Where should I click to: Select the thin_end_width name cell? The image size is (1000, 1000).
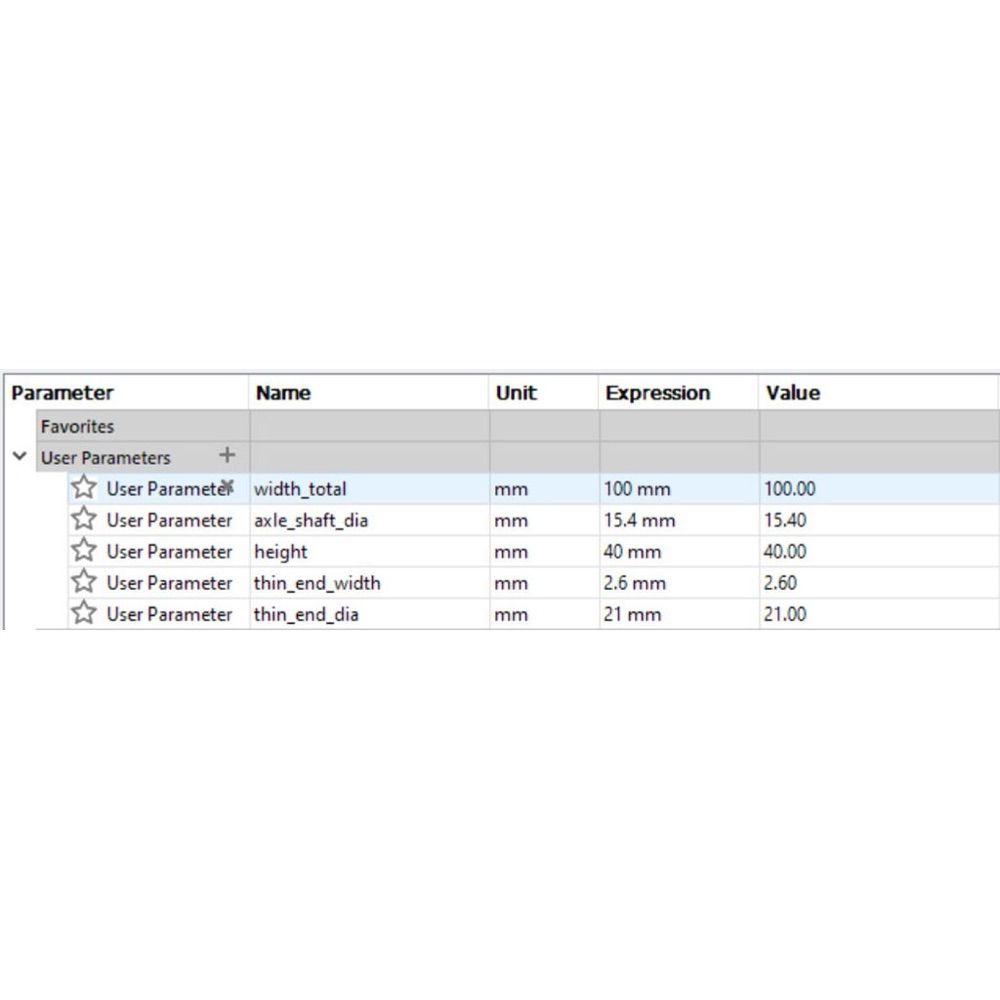(x=370, y=583)
